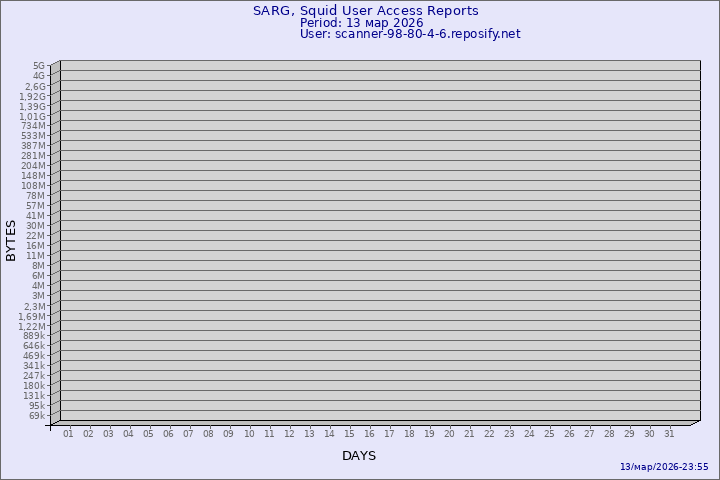Click day 07 on the days axis
The image size is (720, 480).
point(188,434)
